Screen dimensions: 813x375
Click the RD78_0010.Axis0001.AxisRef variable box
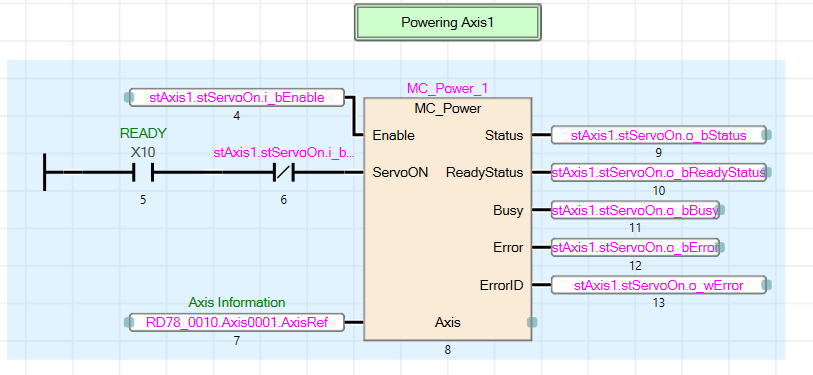point(236,322)
